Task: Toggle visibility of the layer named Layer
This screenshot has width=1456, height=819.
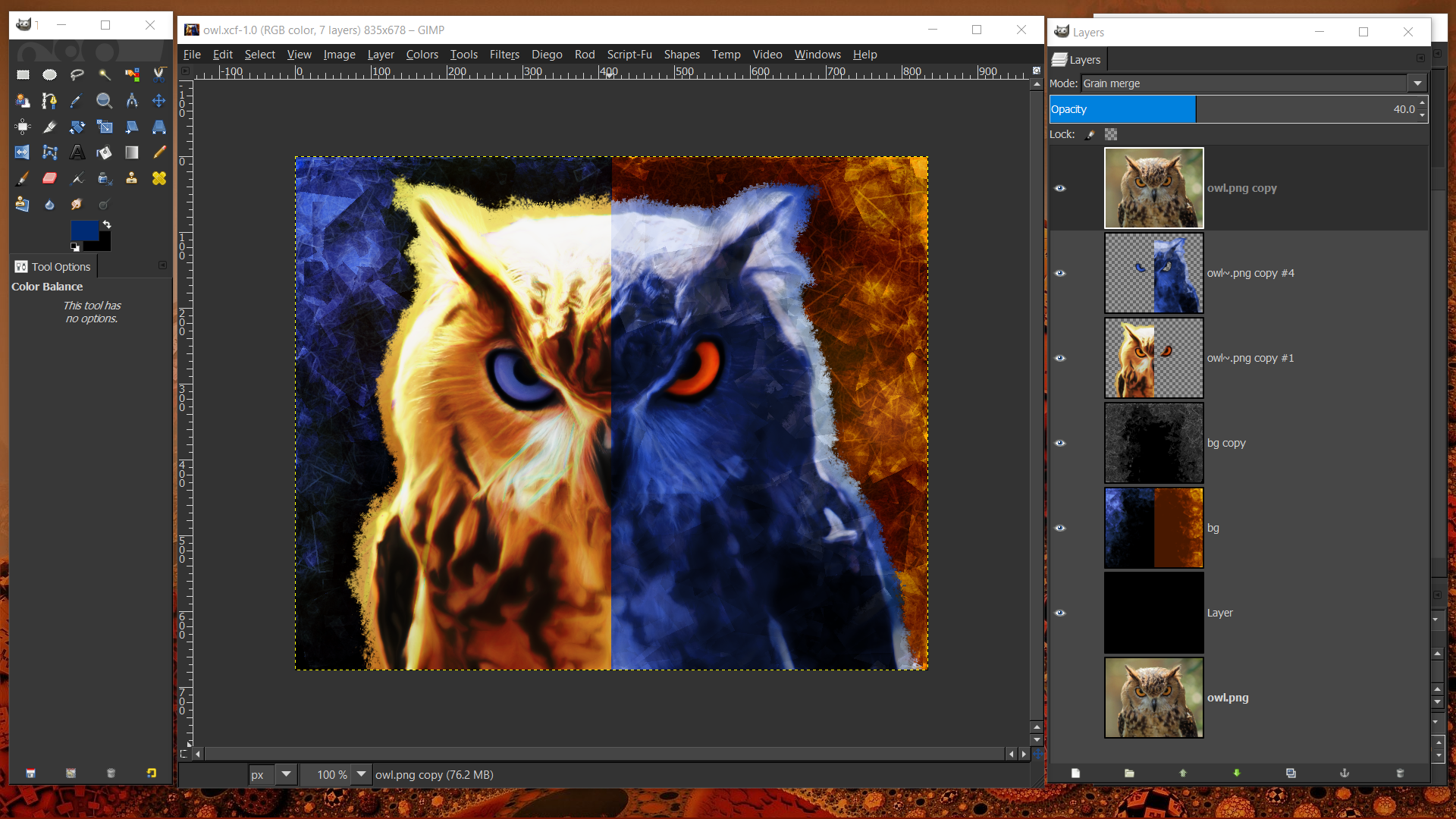Action: point(1060,613)
